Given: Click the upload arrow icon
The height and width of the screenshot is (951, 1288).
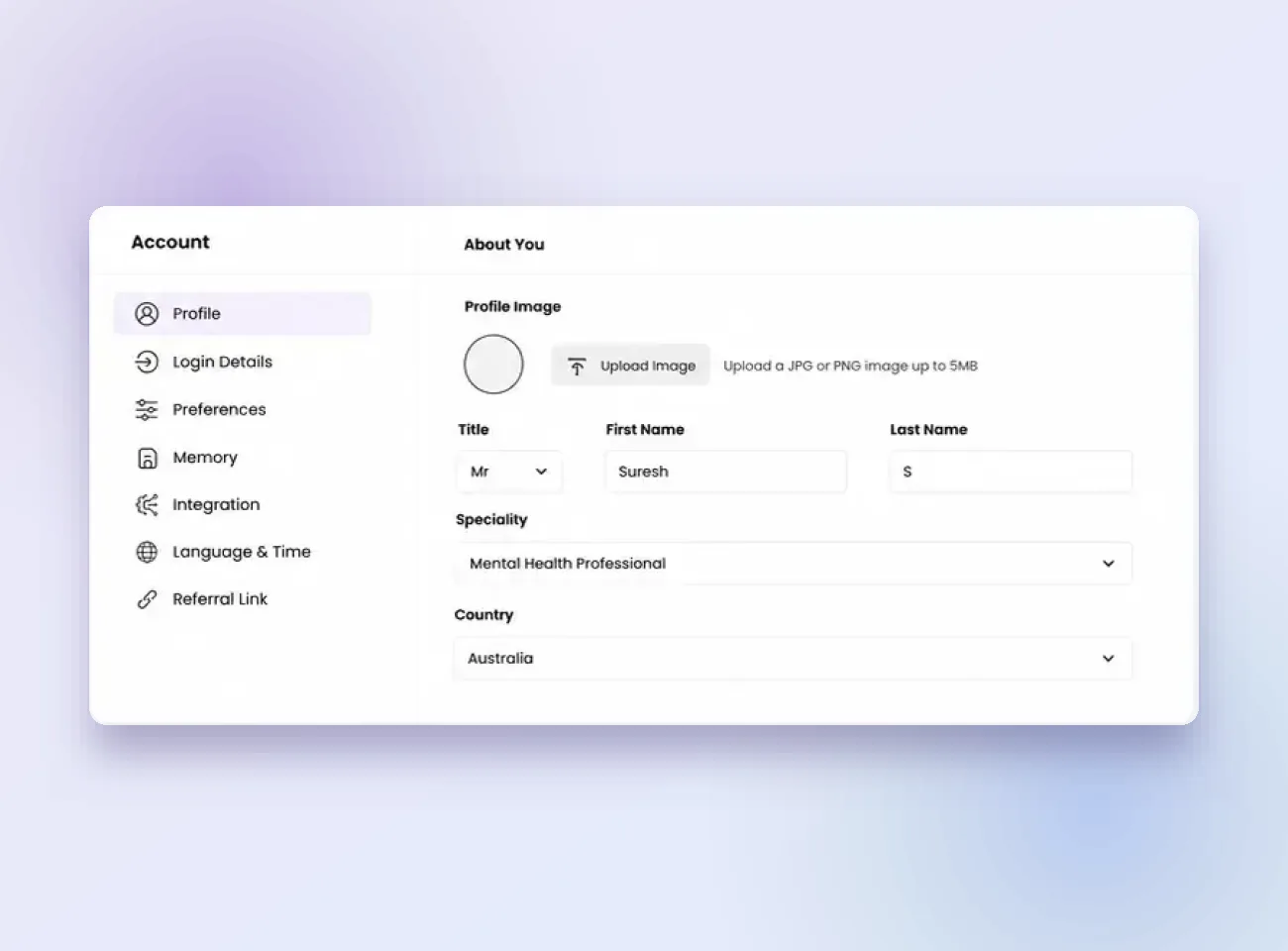Looking at the screenshot, I should click(x=577, y=367).
